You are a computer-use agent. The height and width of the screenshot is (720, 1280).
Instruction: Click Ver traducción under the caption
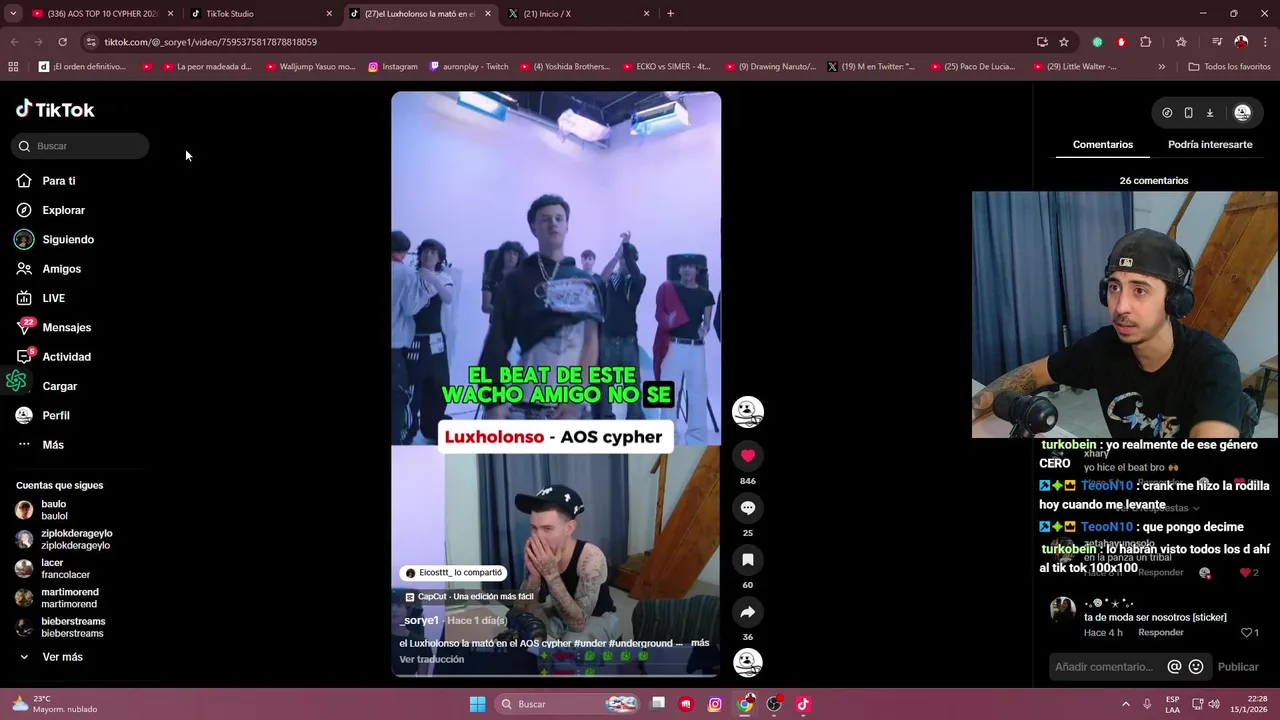431,659
